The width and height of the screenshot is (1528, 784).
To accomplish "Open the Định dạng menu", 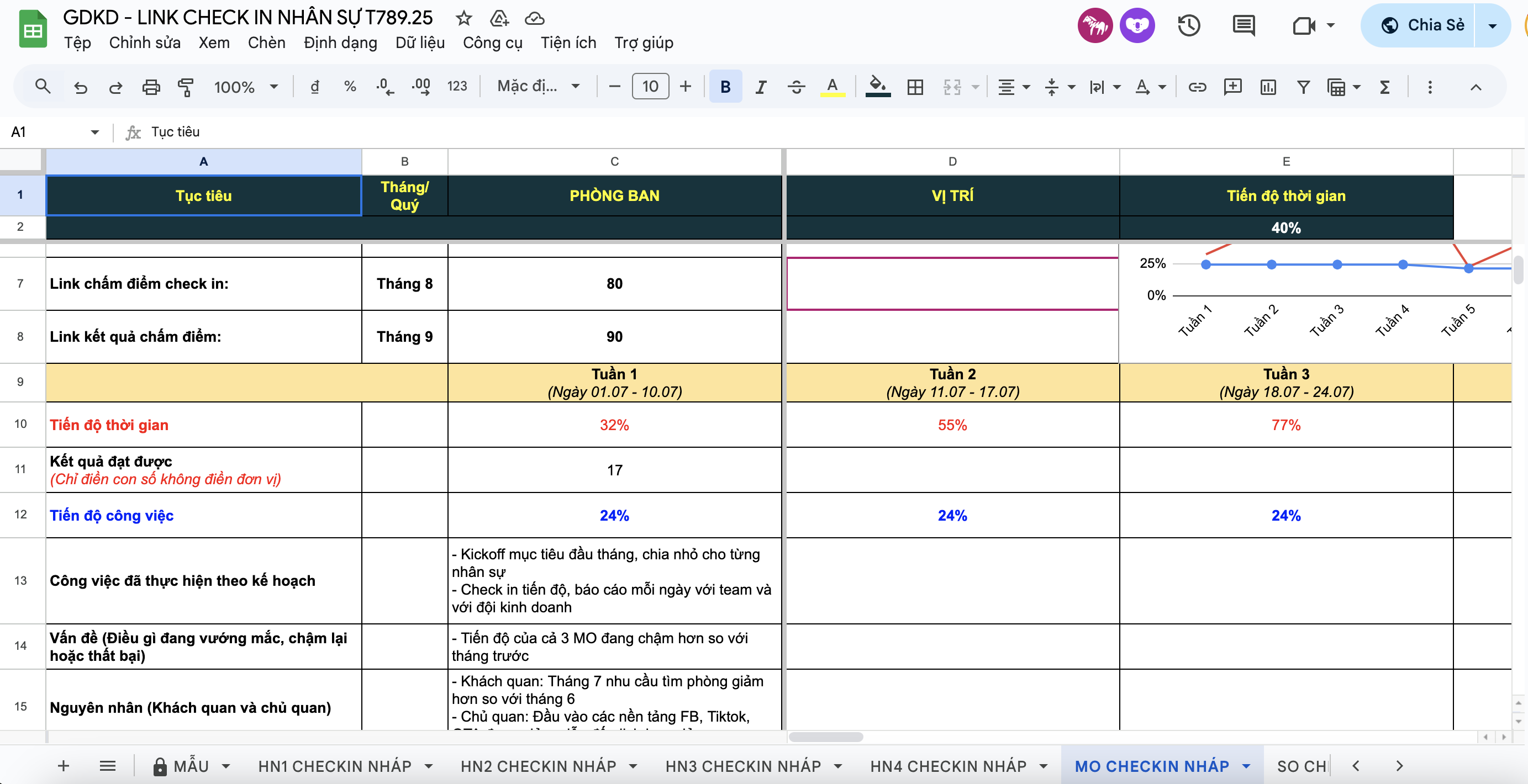I will point(340,43).
